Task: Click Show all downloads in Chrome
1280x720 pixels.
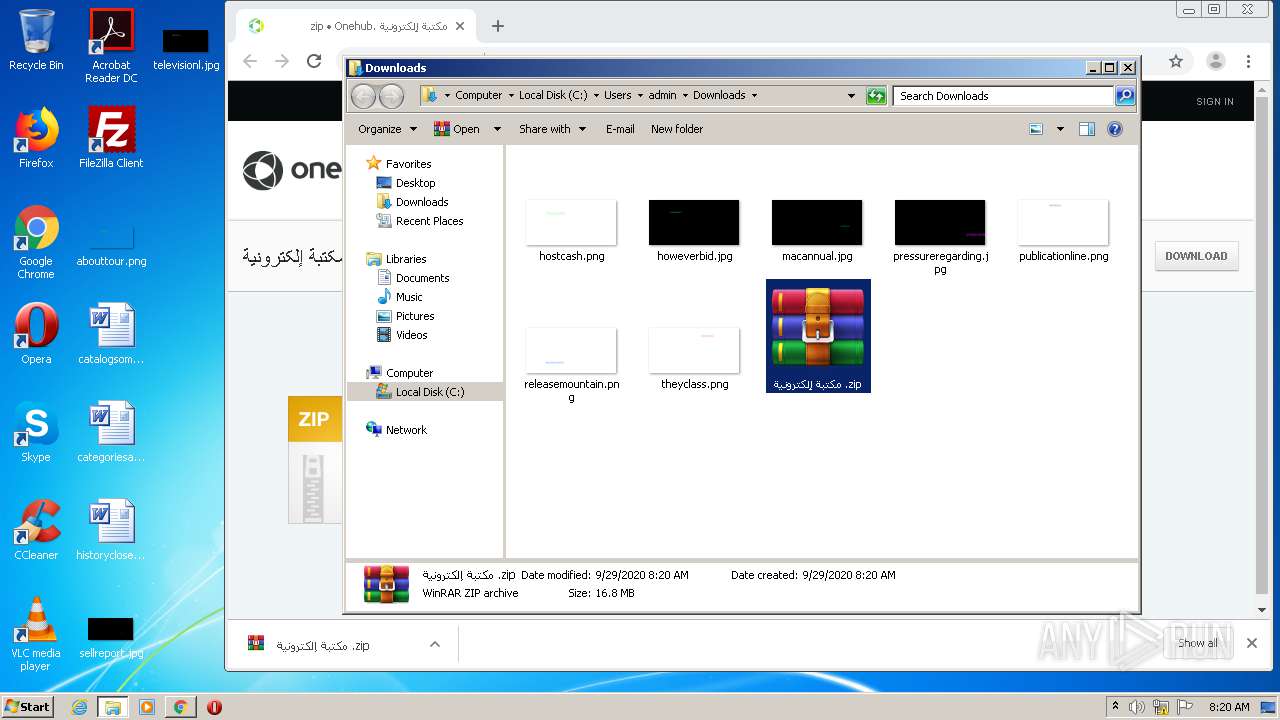Action: (x=1198, y=643)
